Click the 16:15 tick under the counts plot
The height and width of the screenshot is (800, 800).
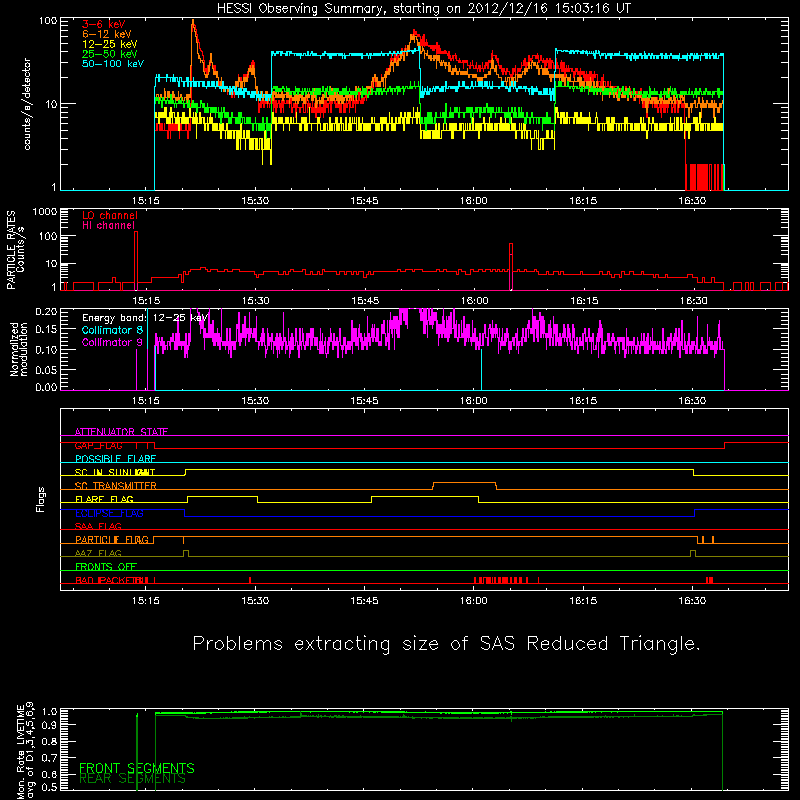(x=583, y=201)
